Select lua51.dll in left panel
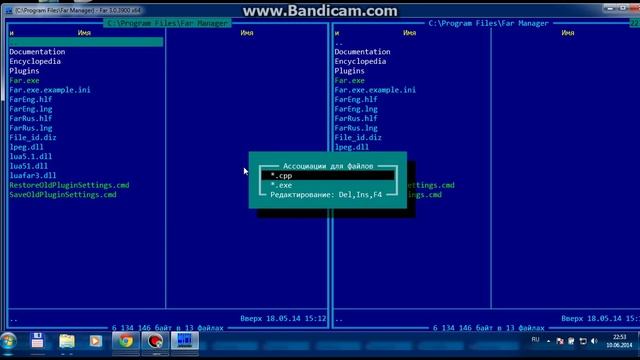This screenshot has height=360, width=640. coord(29,166)
